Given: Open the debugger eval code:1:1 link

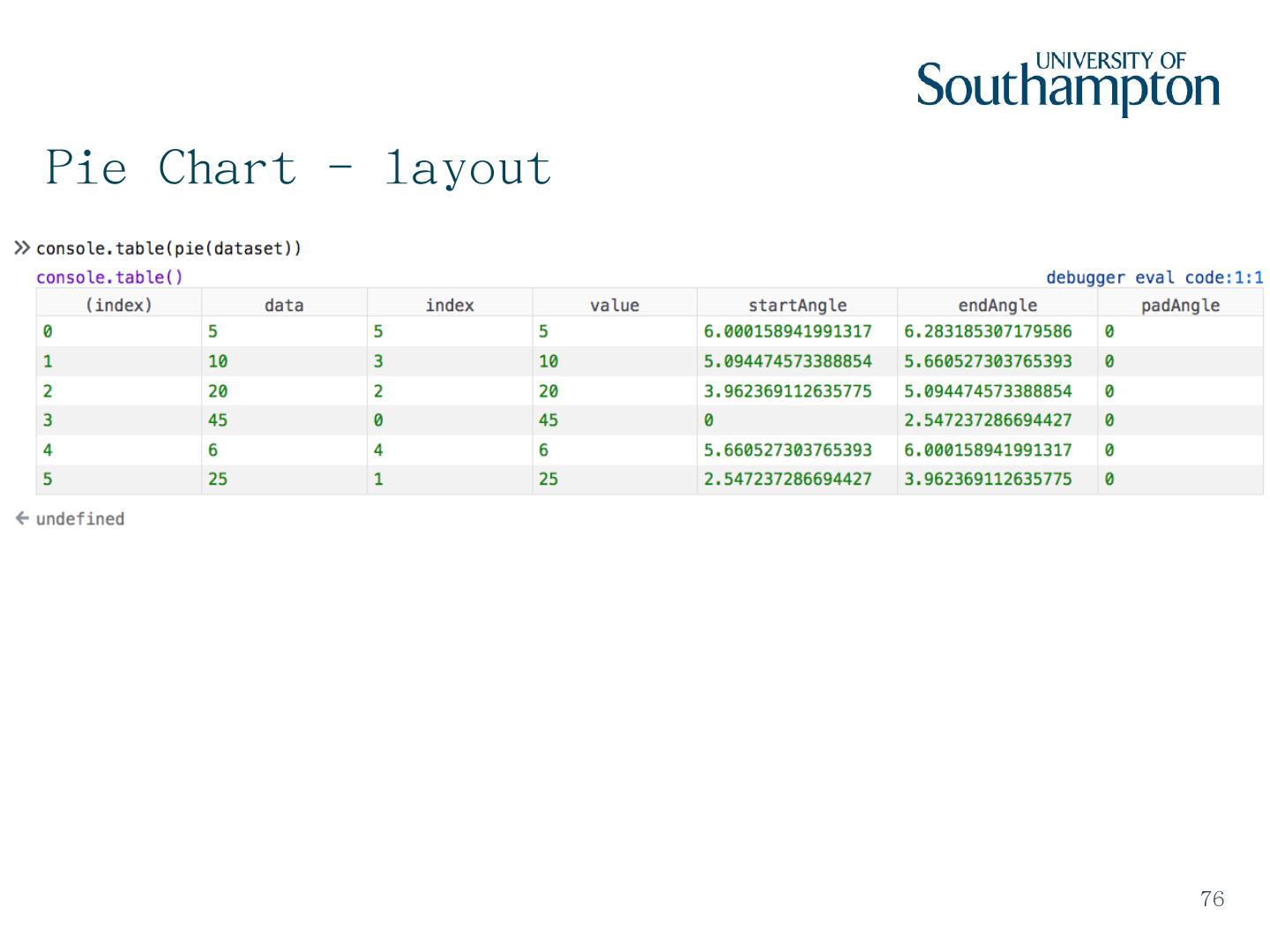Looking at the screenshot, I should coord(1154,278).
